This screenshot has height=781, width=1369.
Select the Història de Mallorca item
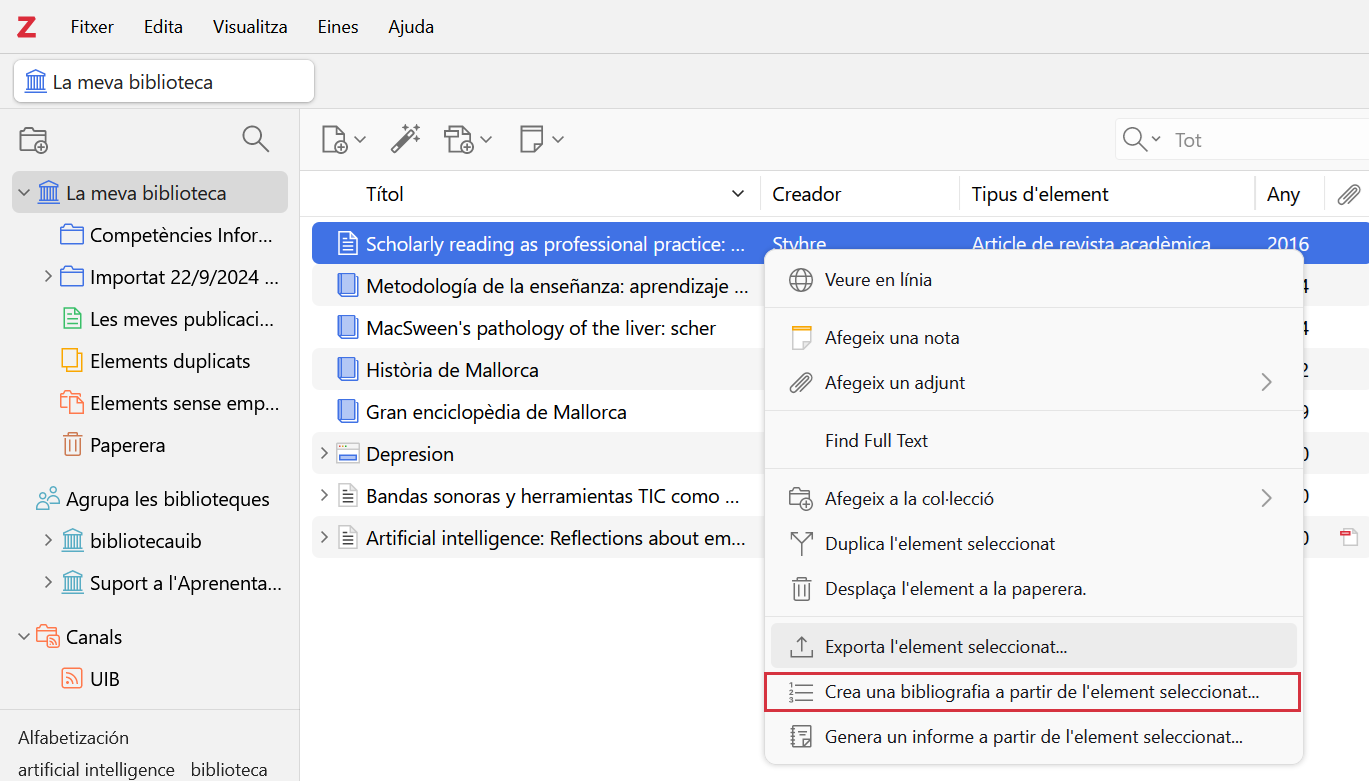tap(452, 370)
